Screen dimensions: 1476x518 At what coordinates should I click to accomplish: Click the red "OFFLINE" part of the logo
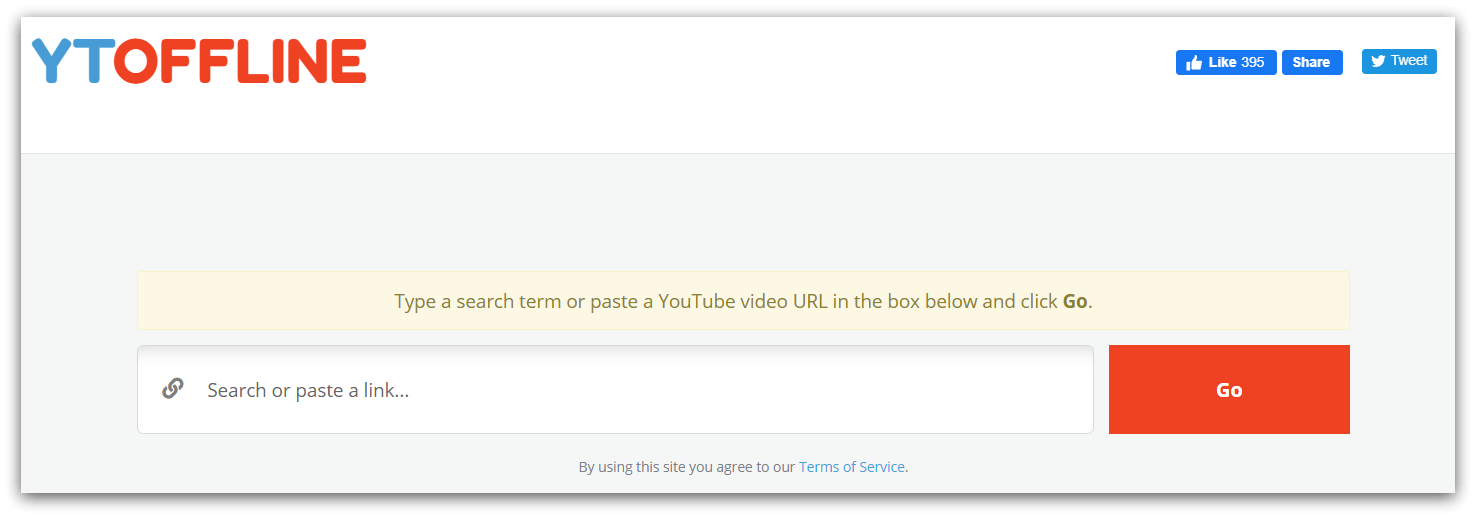coord(240,61)
